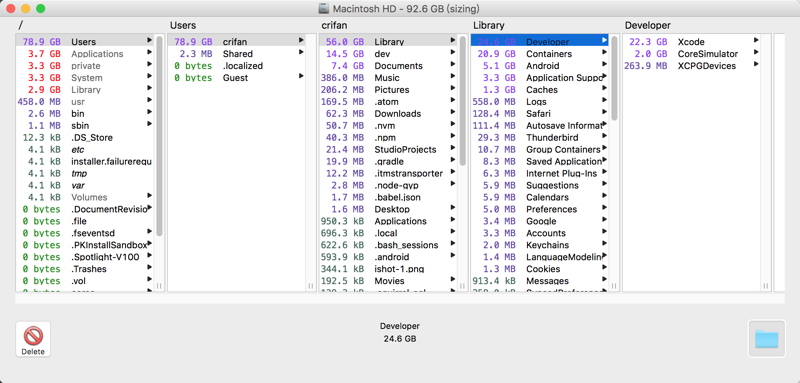Open the folder reveal icon at bottom right
The width and height of the screenshot is (800, 383).
[766, 339]
